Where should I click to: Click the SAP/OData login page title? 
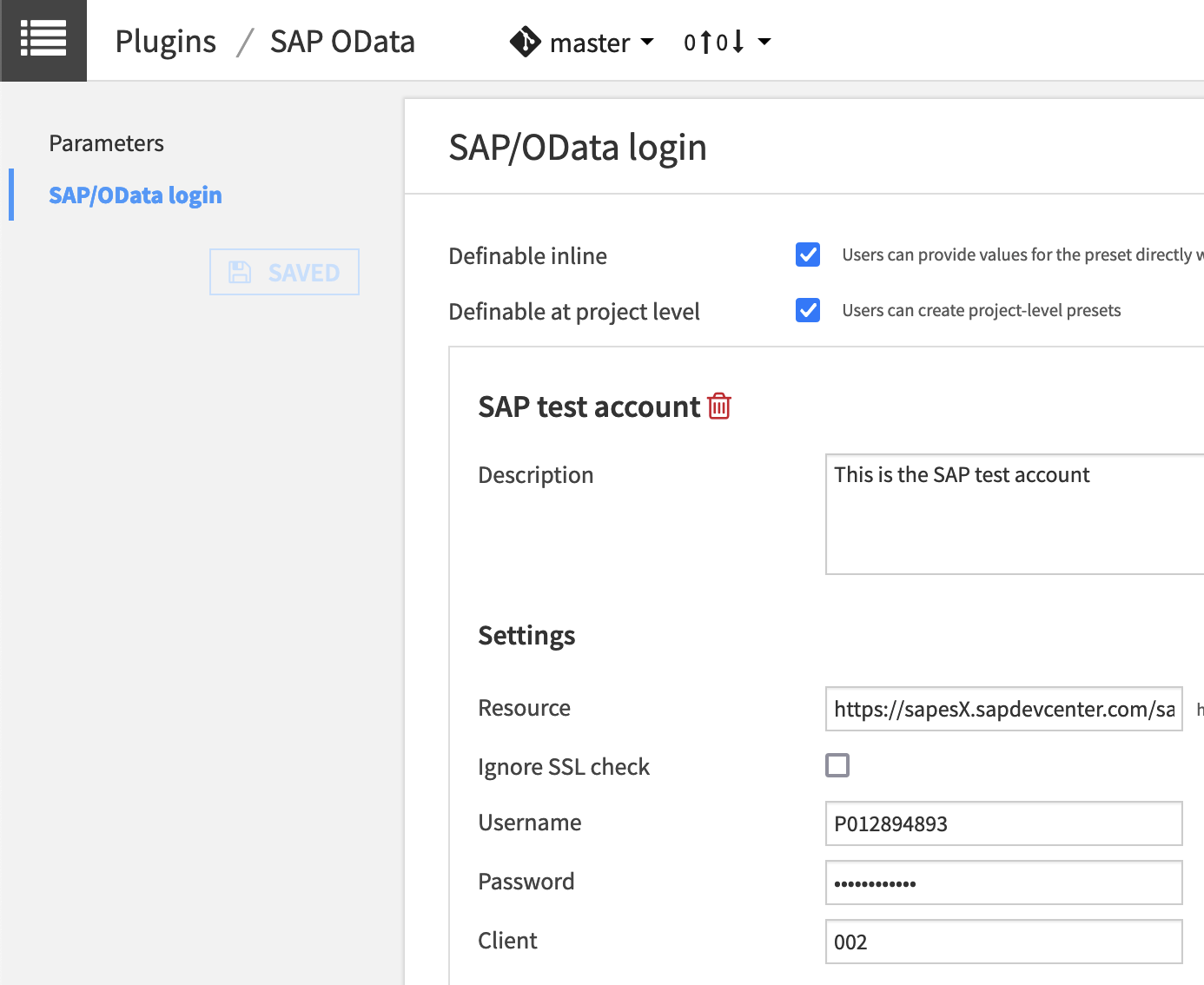(578, 148)
